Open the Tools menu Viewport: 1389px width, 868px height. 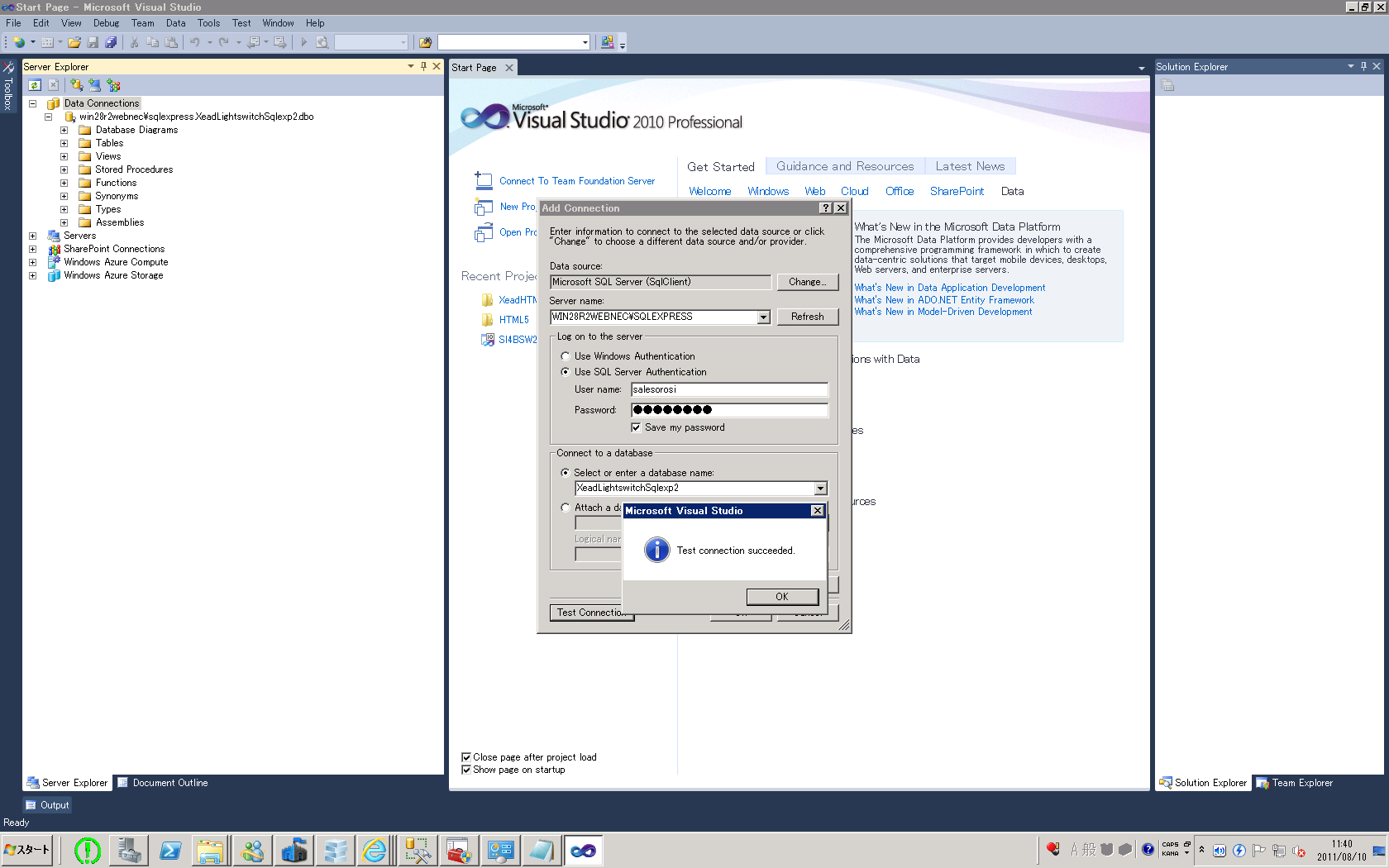(208, 23)
